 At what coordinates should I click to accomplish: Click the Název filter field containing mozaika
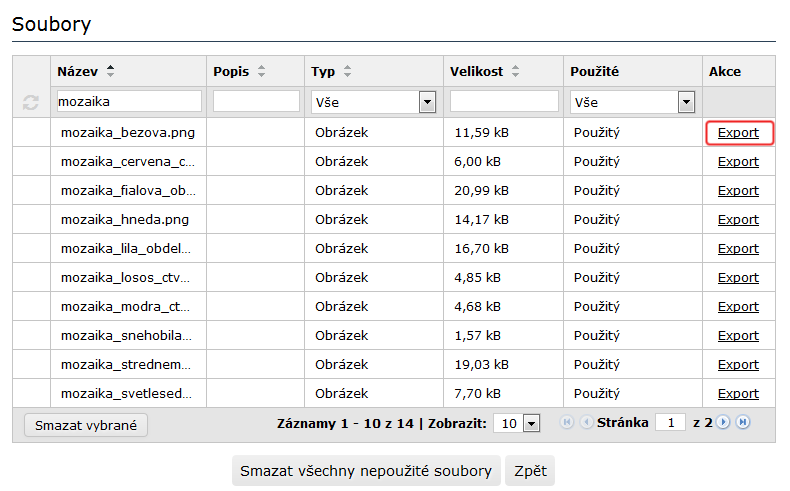click(x=129, y=102)
